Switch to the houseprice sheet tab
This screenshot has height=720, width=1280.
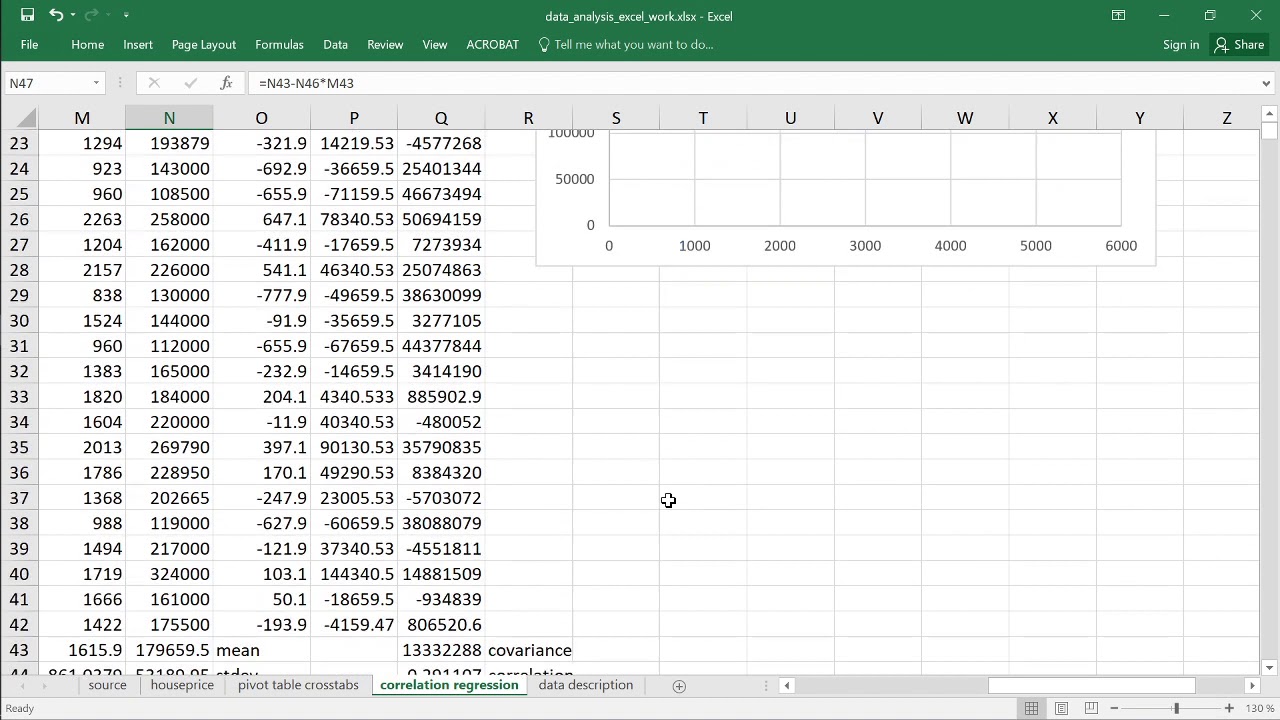tap(182, 685)
